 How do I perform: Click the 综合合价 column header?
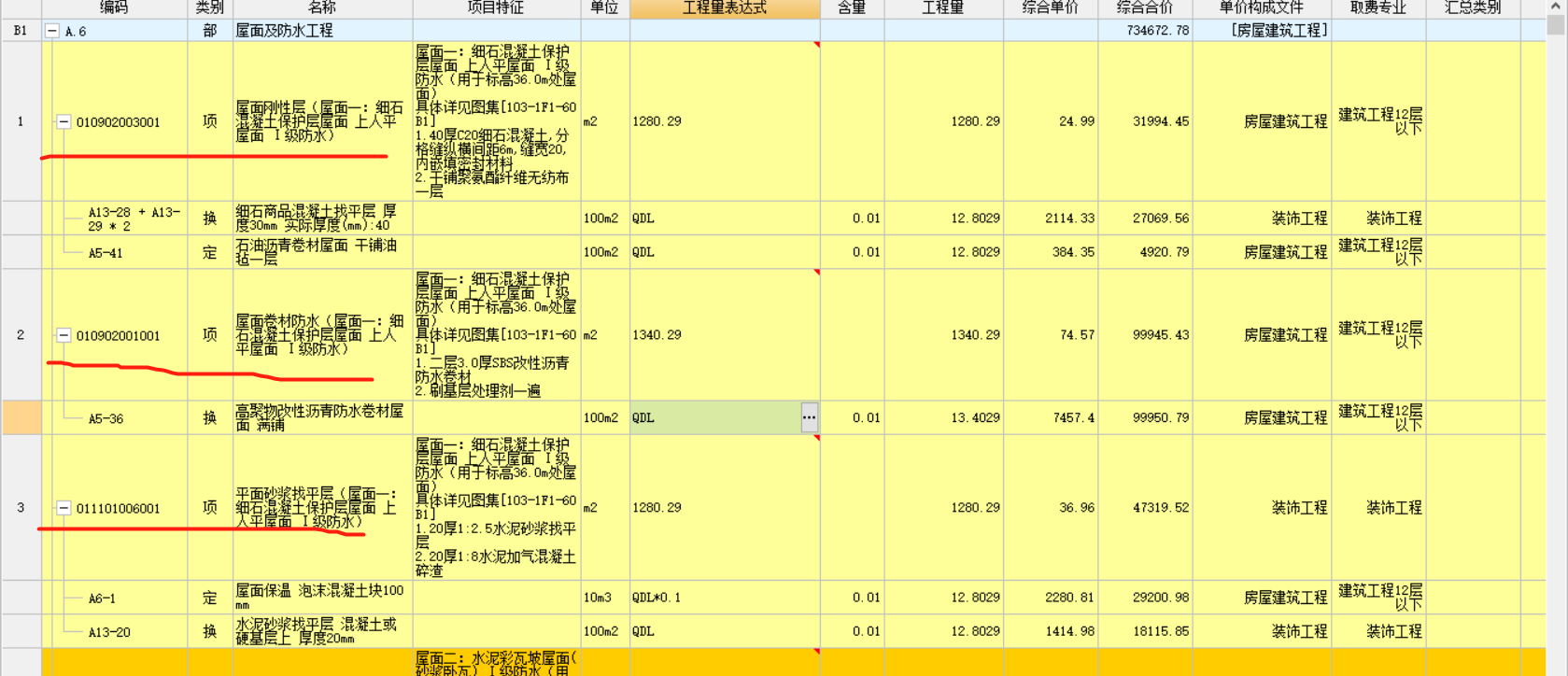(x=1145, y=8)
